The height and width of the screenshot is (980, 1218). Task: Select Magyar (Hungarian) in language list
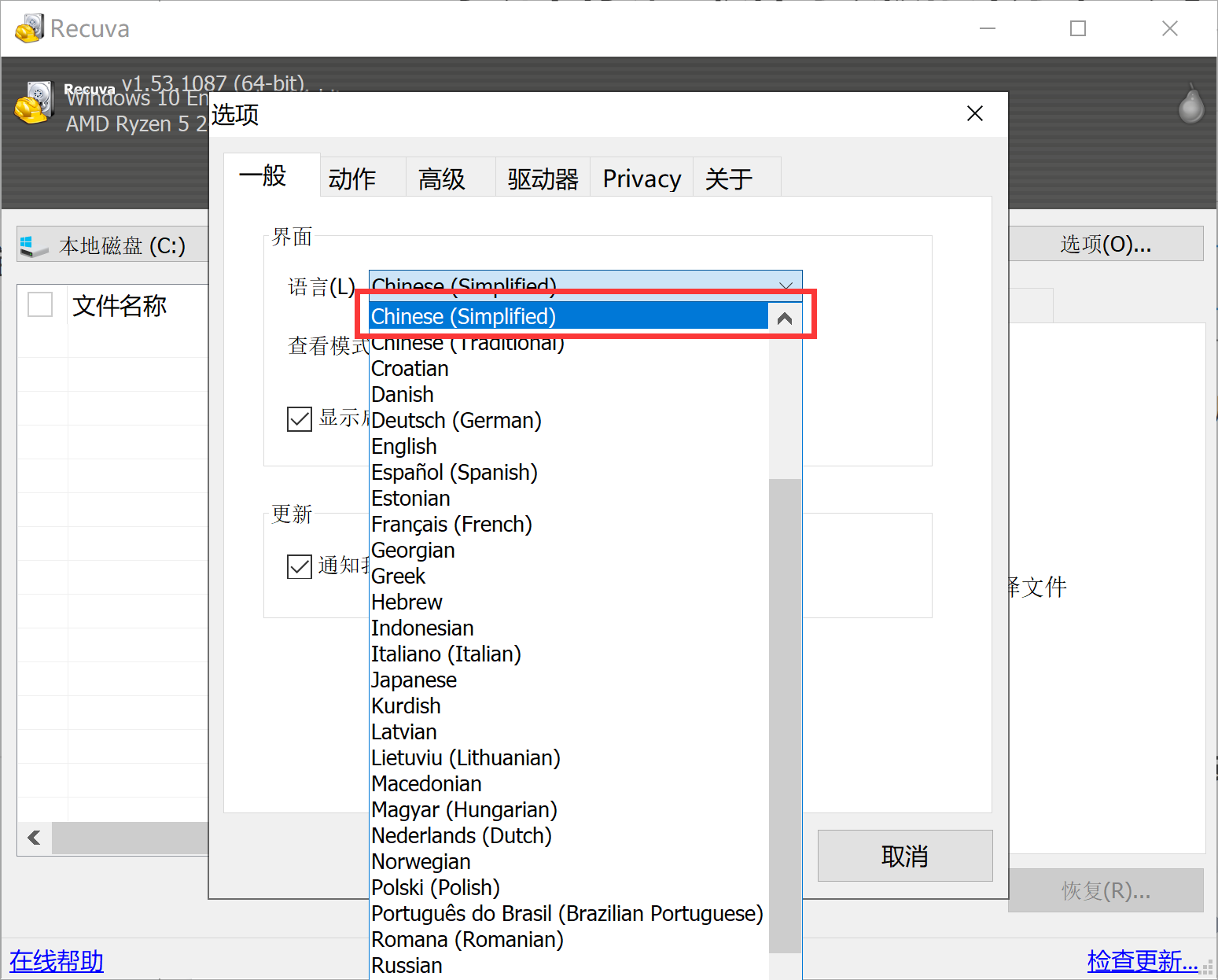(569, 809)
